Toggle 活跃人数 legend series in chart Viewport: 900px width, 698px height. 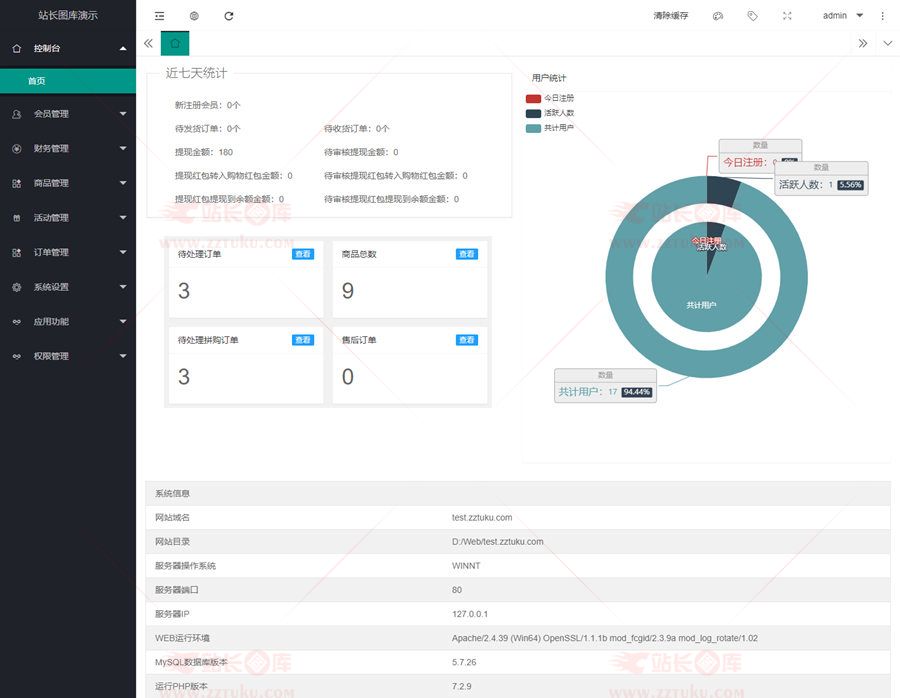click(x=550, y=113)
